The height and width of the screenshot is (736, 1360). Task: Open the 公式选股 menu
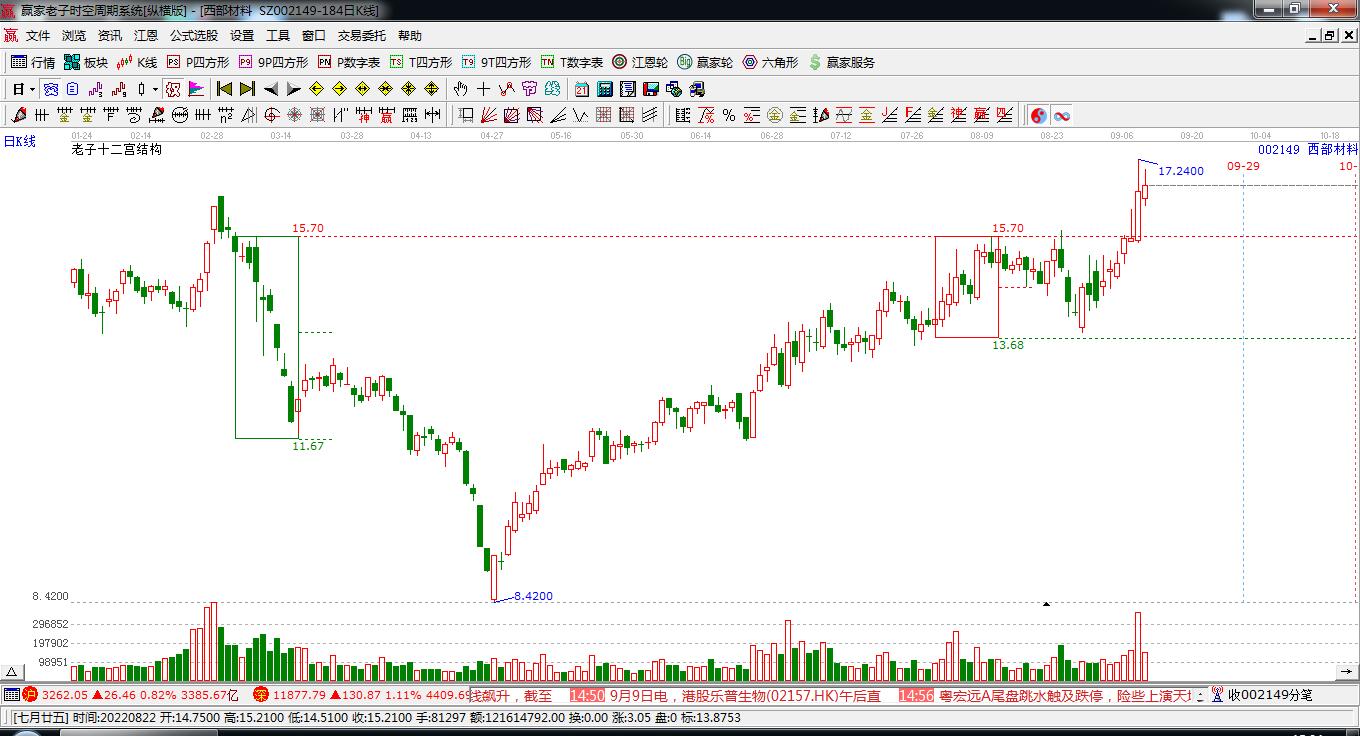[193, 35]
